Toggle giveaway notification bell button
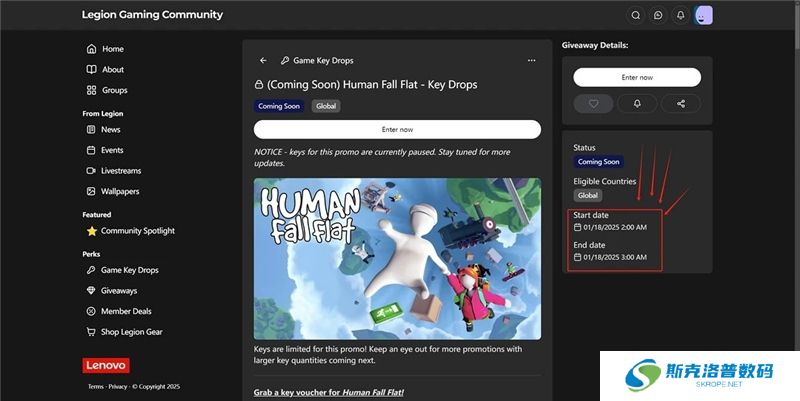800x401 pixels. click(x=637, y=103)
